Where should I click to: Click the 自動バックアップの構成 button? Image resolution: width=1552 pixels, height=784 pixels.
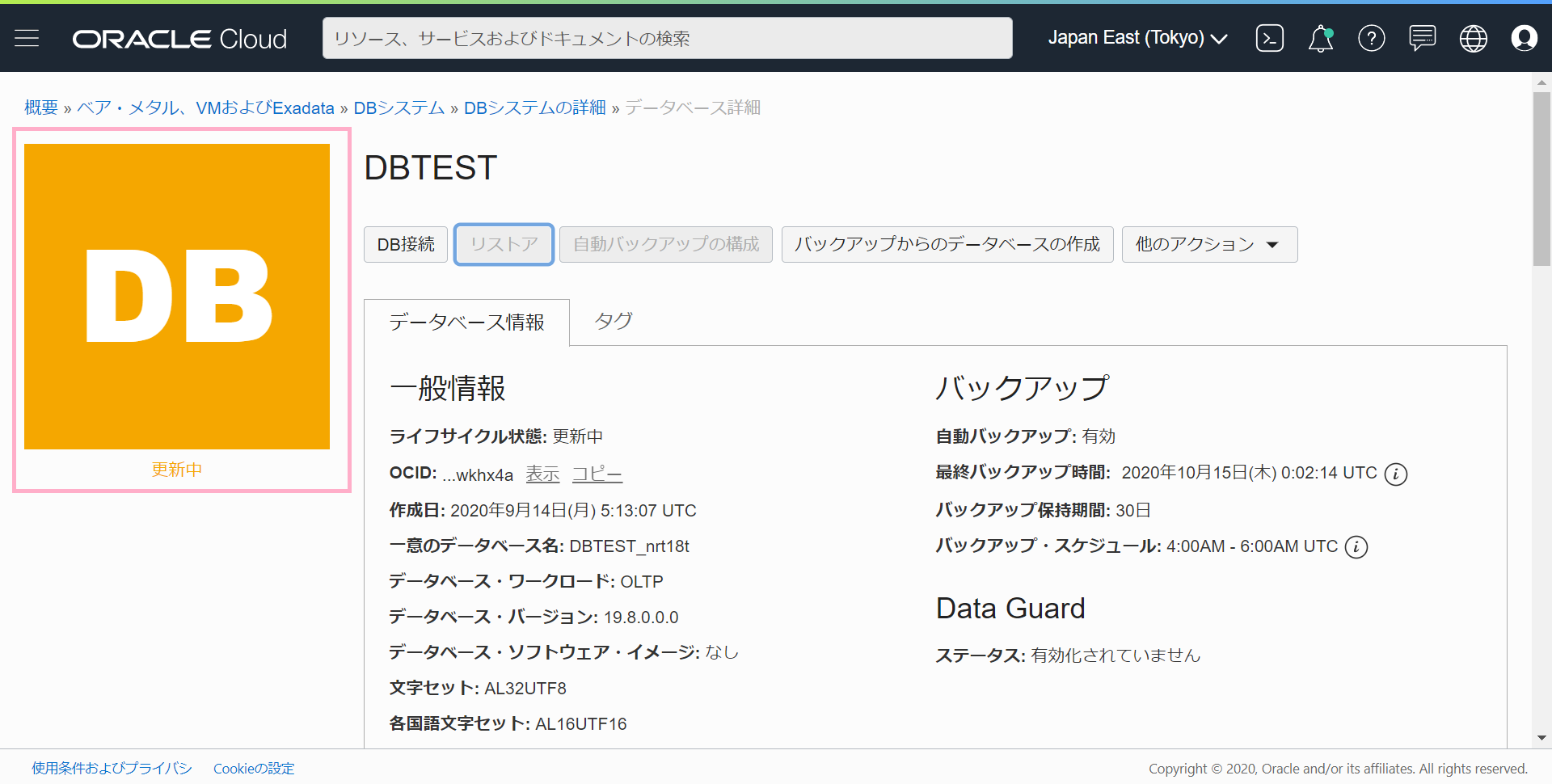click(666, 244)
